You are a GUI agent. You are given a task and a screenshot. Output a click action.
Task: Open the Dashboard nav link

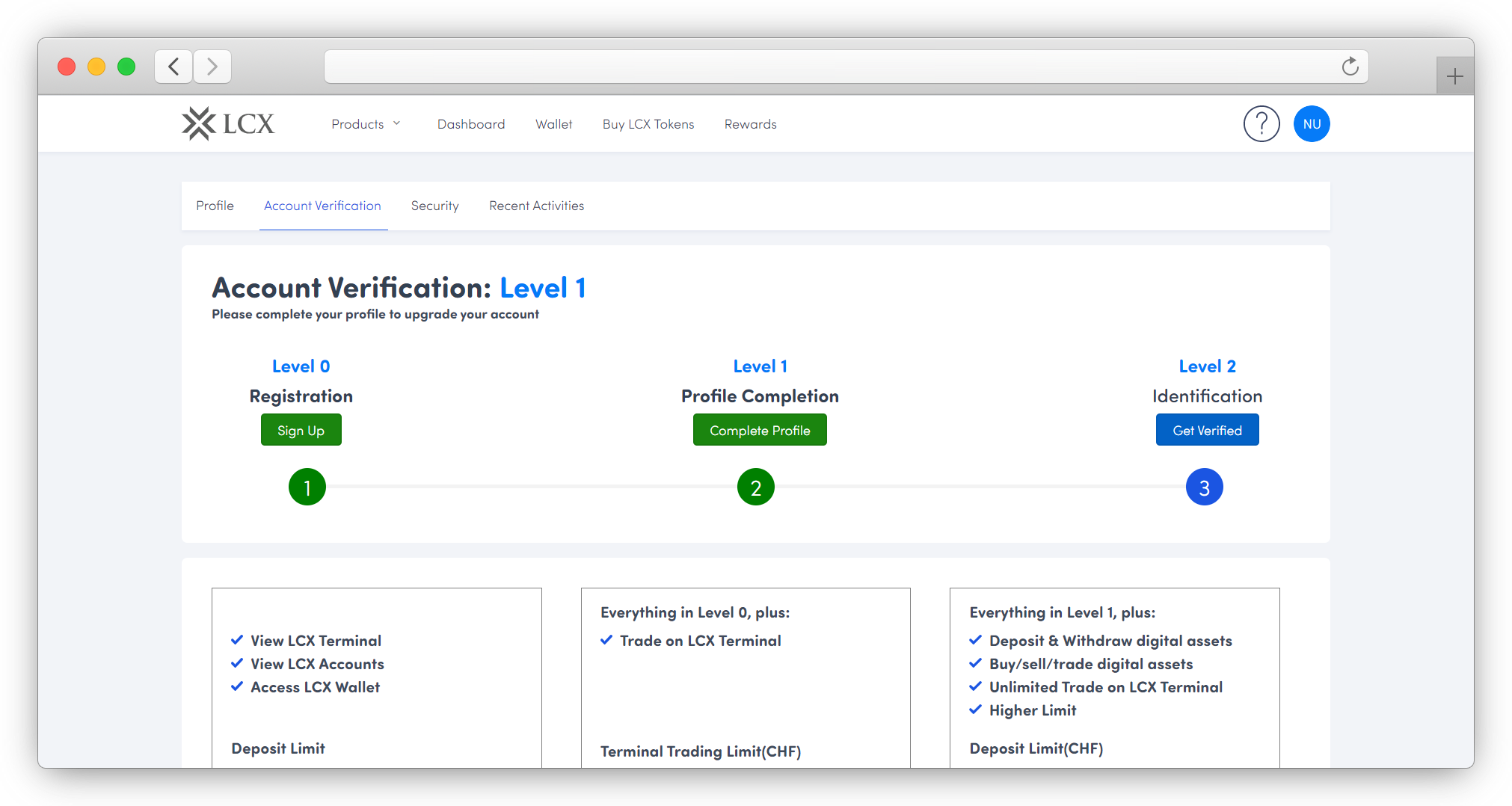[x=471, y=124]
